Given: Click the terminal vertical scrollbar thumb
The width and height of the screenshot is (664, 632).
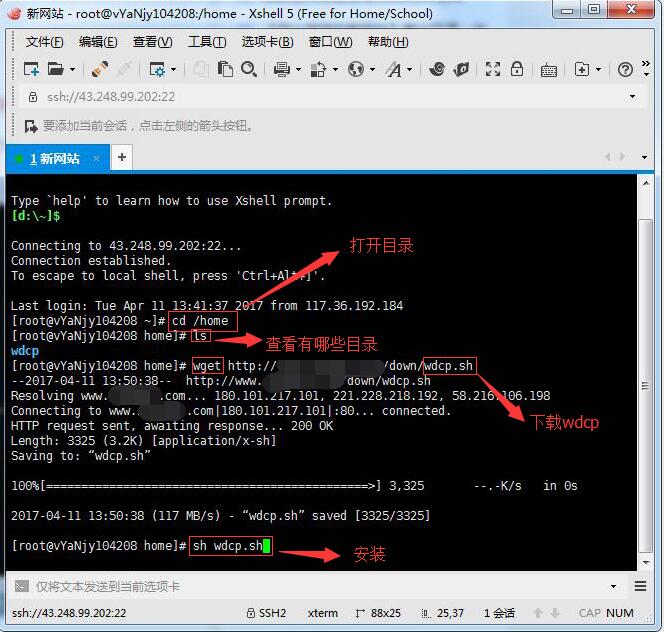Looking at the screenshot, I should point(646,385).
